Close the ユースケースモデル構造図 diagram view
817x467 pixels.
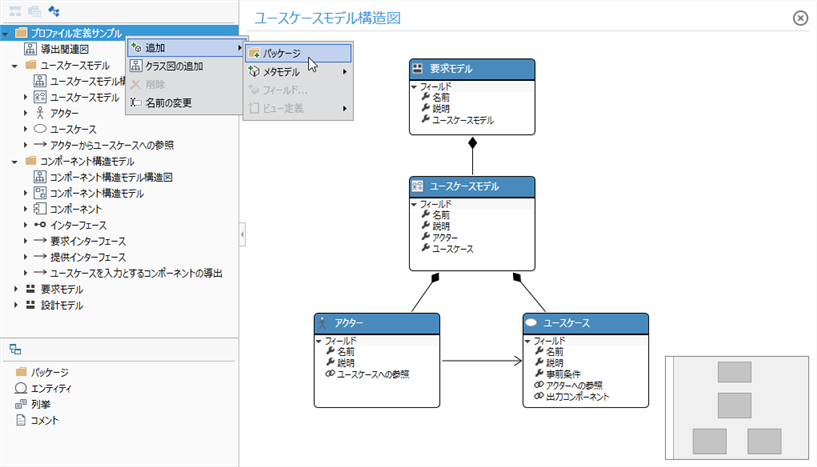[799, 18]
